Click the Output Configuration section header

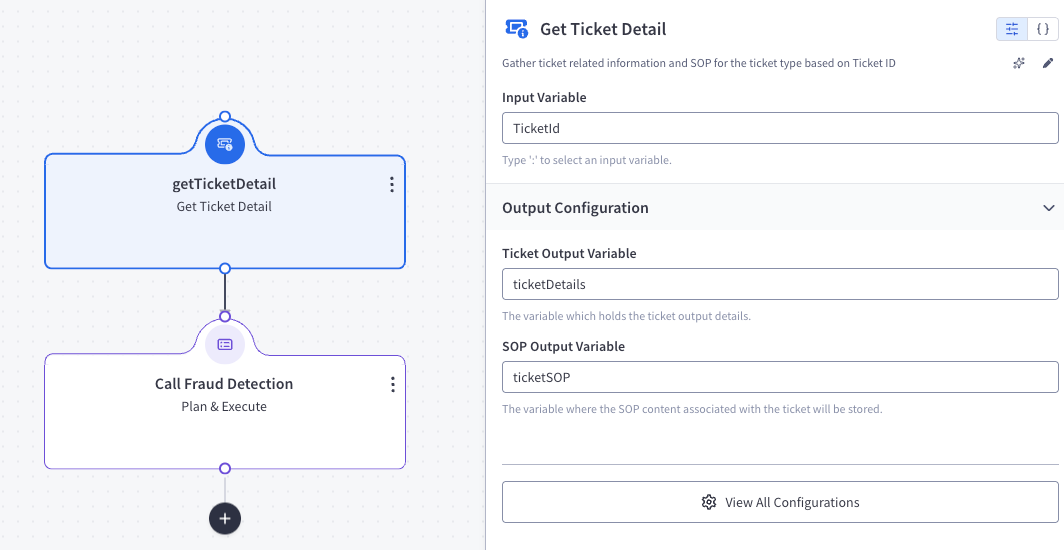pyautogui.click(x=775, y=208)
